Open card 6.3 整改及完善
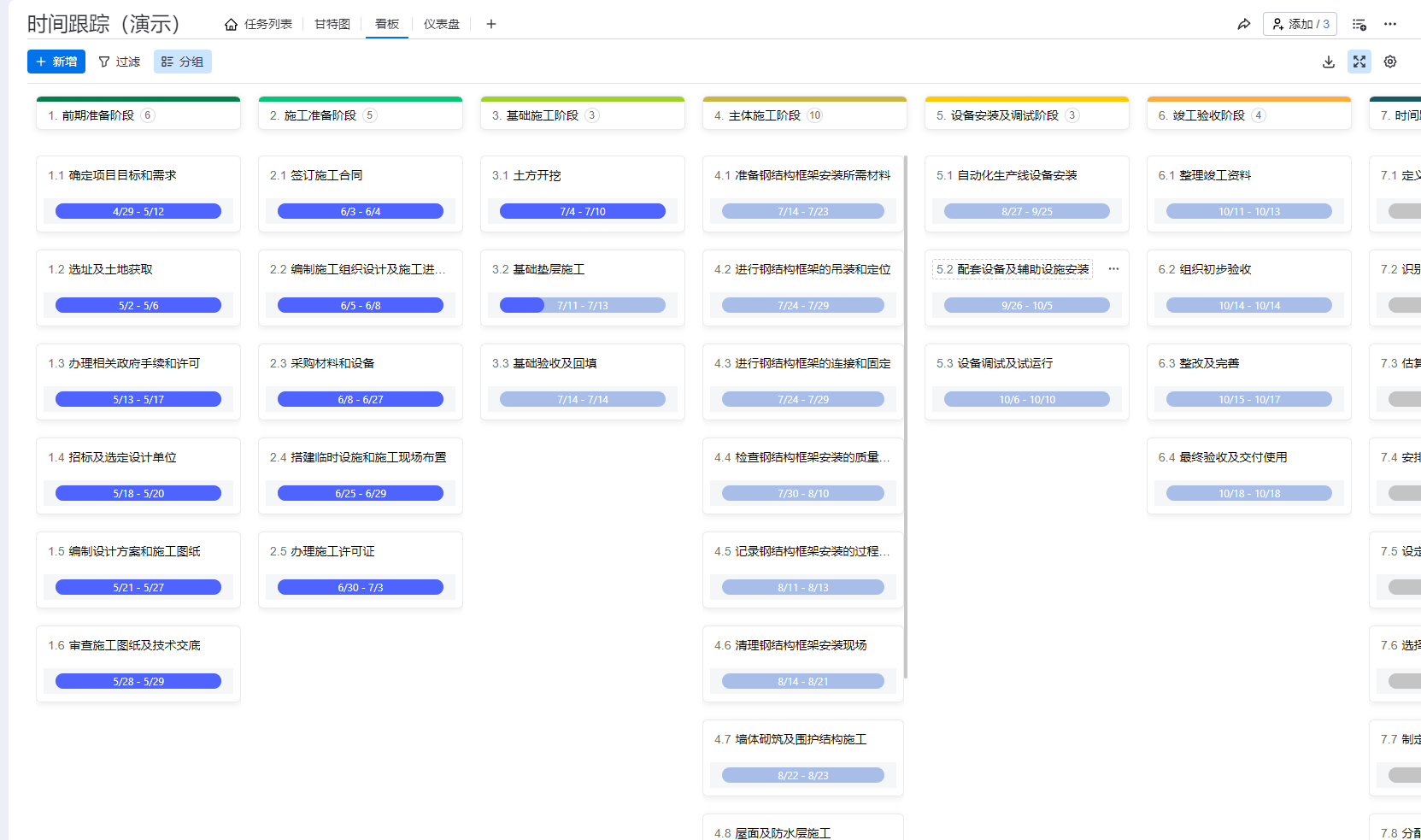The image size is (1421, 840). 1249,382
